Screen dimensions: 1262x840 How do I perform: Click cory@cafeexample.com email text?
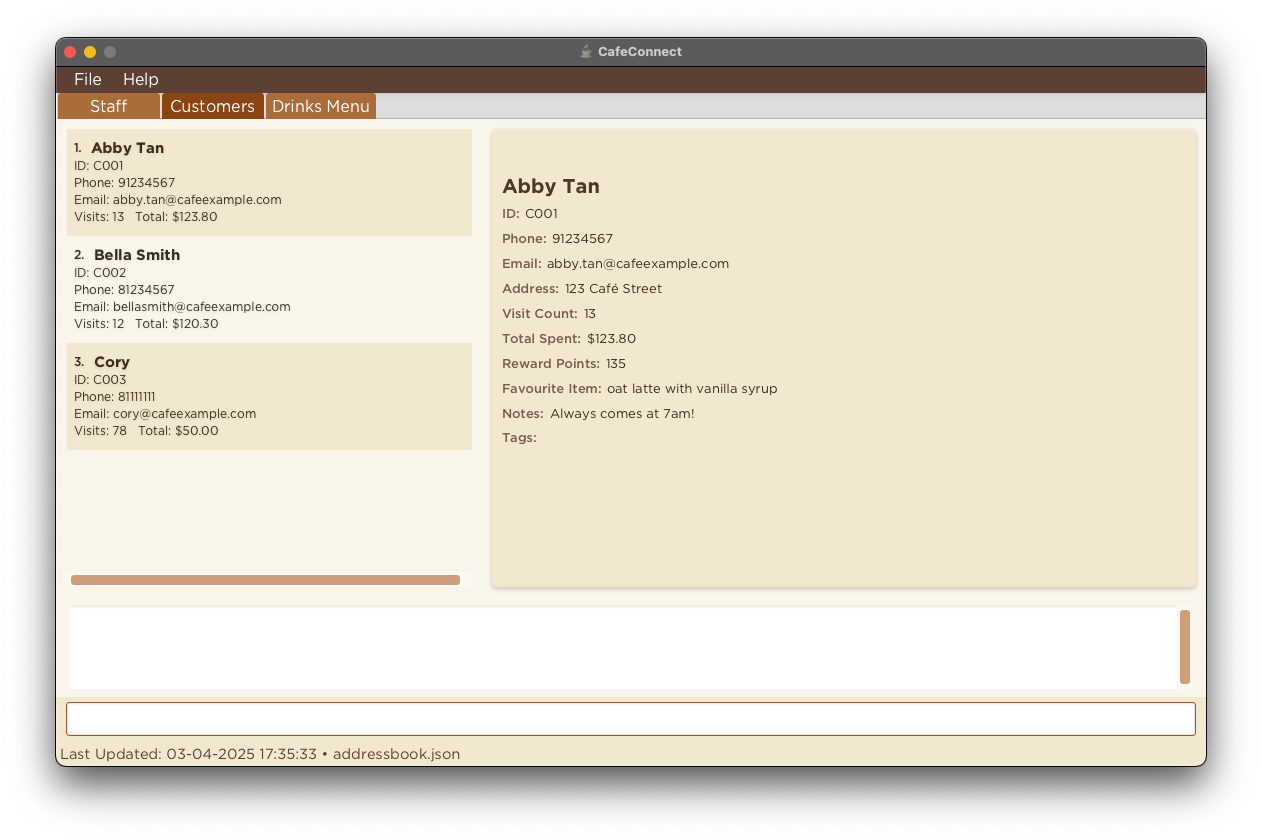pyautogui.click(x=184, y=414)
